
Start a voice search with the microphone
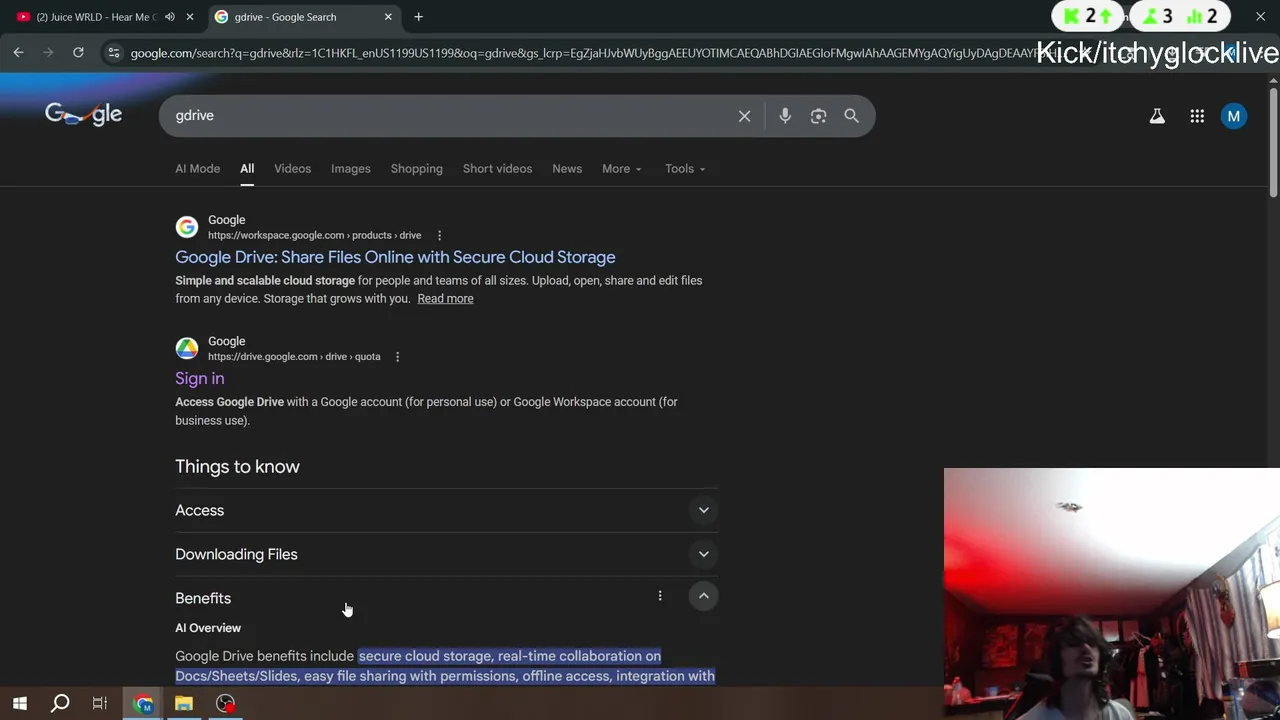click(785, 116)
